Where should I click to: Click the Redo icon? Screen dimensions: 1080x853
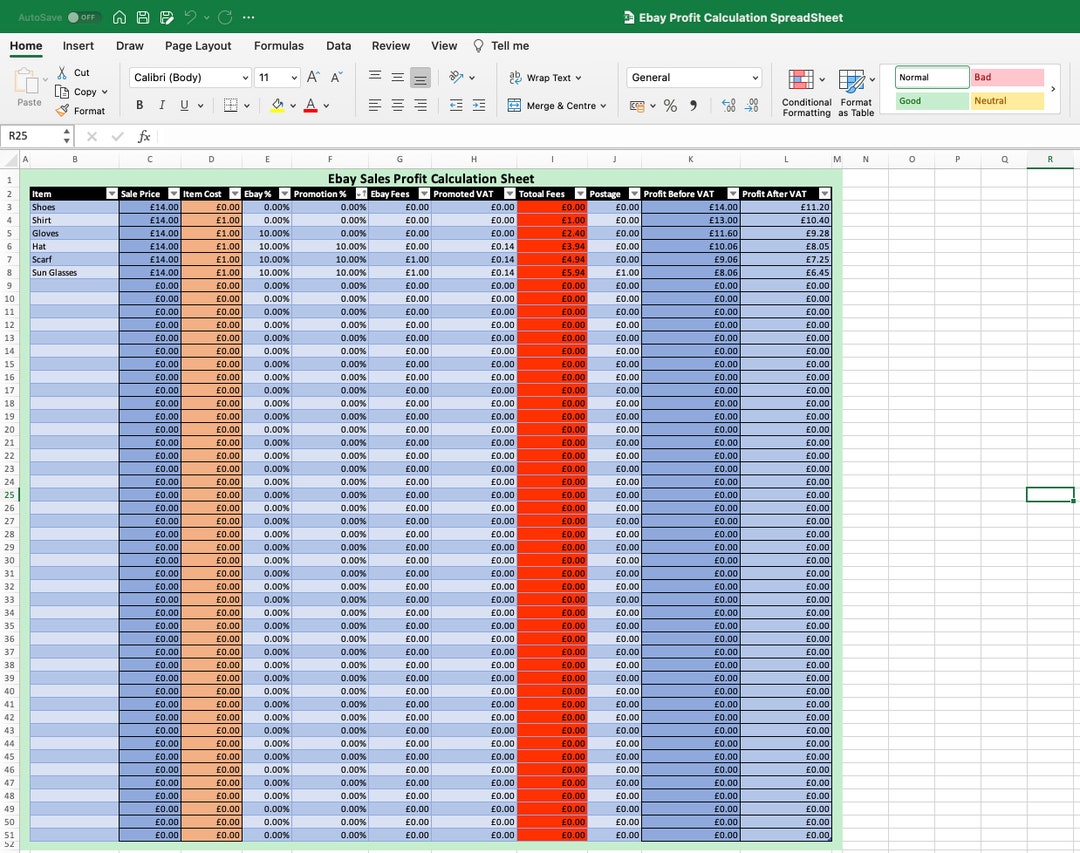(x=225, y=17)
